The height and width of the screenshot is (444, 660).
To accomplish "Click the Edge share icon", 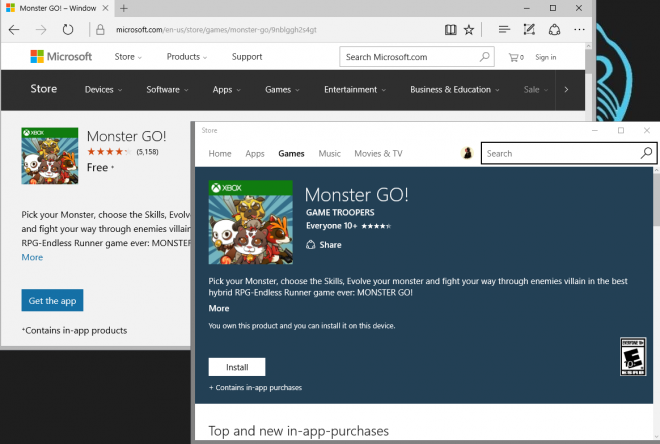I will (554, 30).
